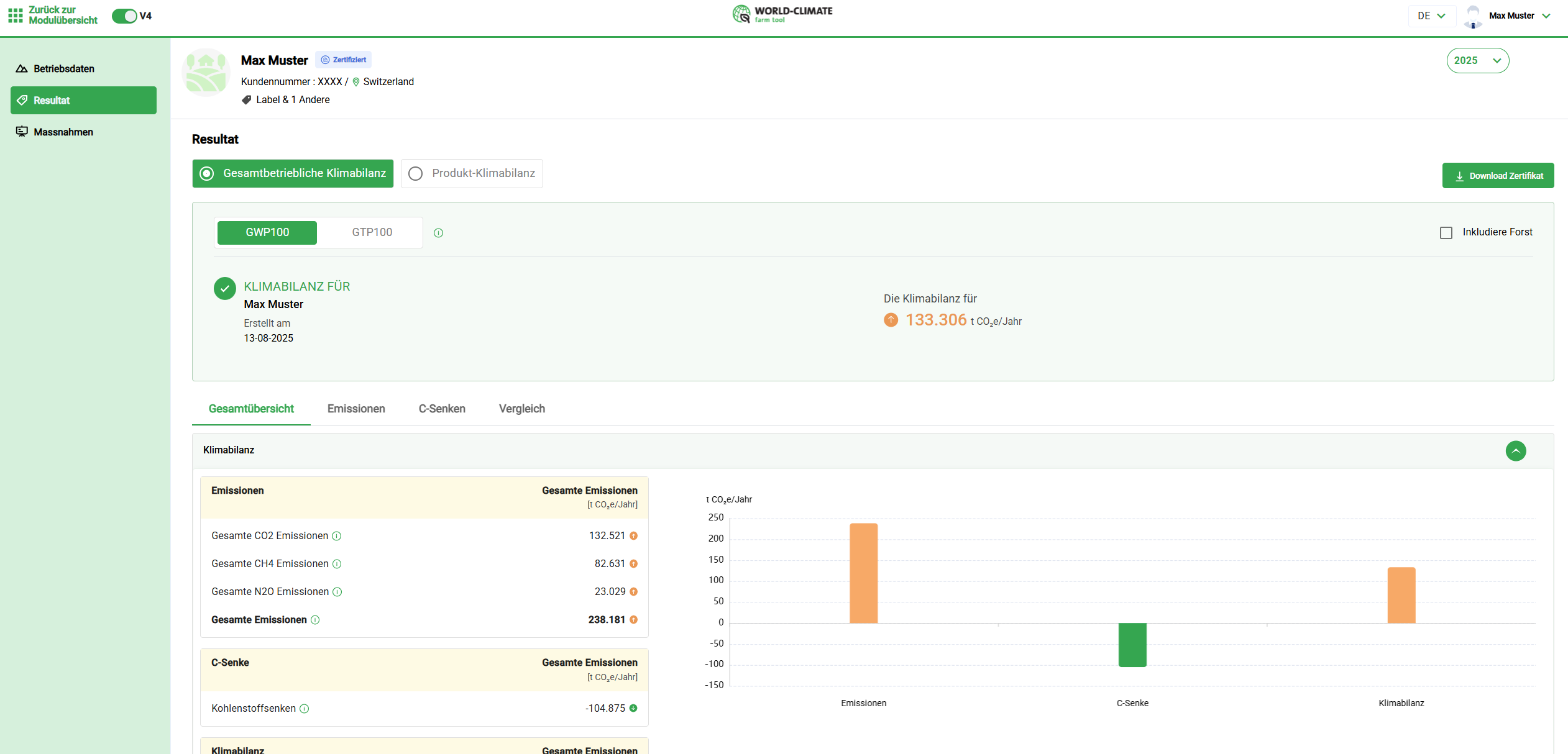Click info icon beside Gesamte N2O Emissionen

pos(337,592)
